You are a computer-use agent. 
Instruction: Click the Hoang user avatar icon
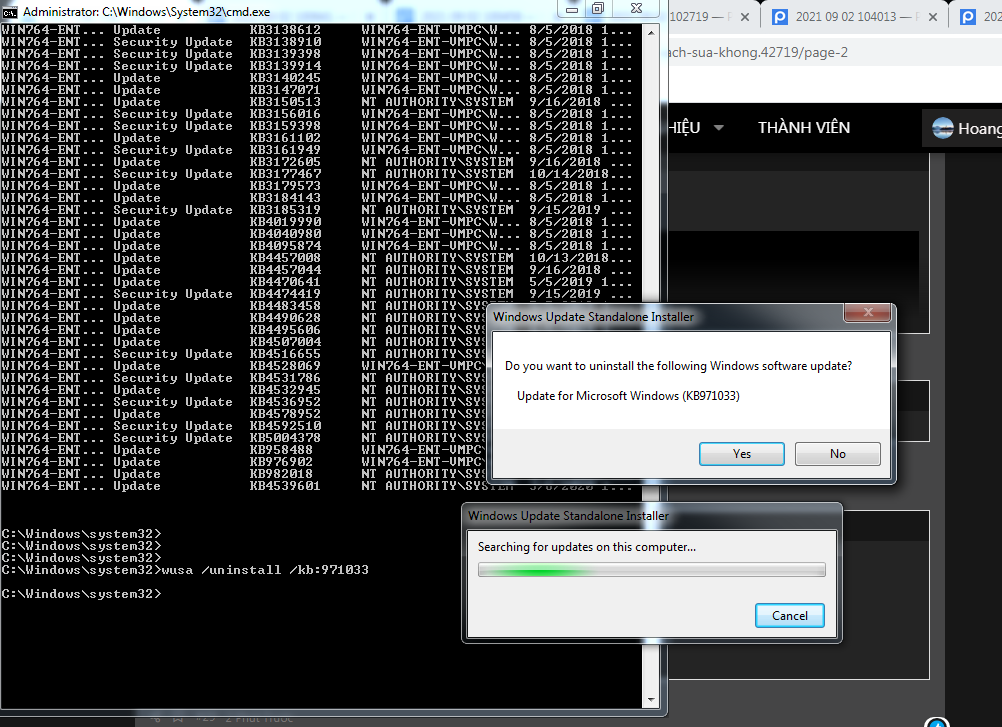pos(942,128)
